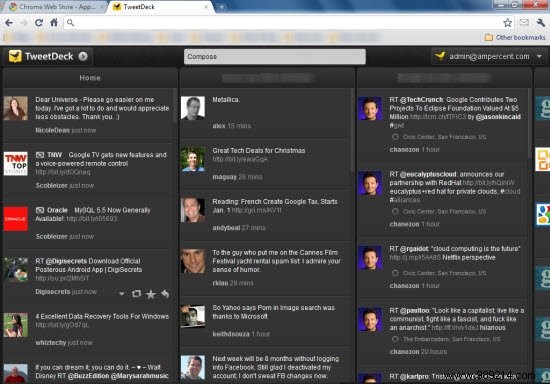
Task: Click the arrow button beside TweetDeck title
Action: pos(83,56)
